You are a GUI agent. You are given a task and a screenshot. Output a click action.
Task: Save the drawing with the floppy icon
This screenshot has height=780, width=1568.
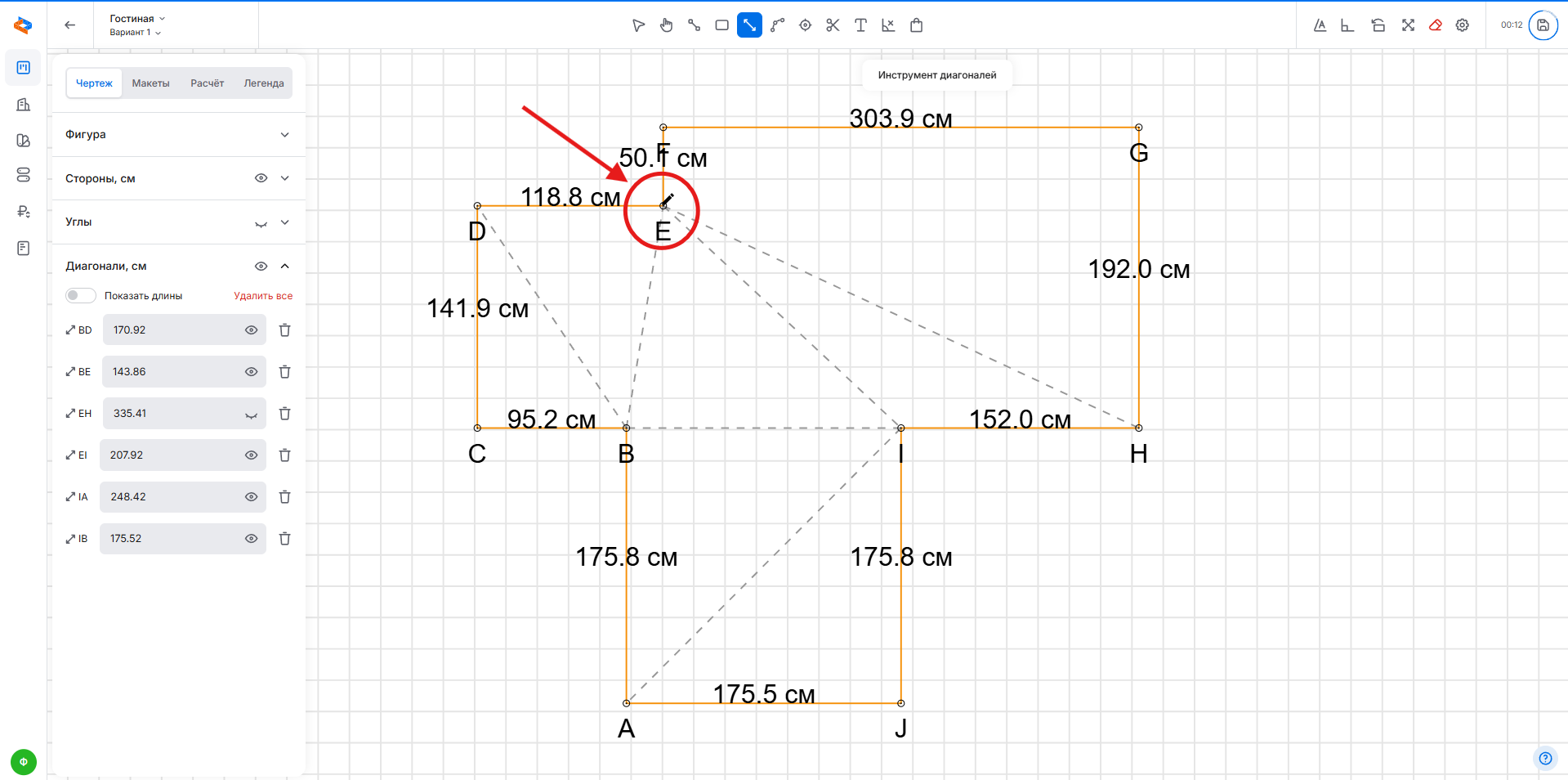(1543, 25)
